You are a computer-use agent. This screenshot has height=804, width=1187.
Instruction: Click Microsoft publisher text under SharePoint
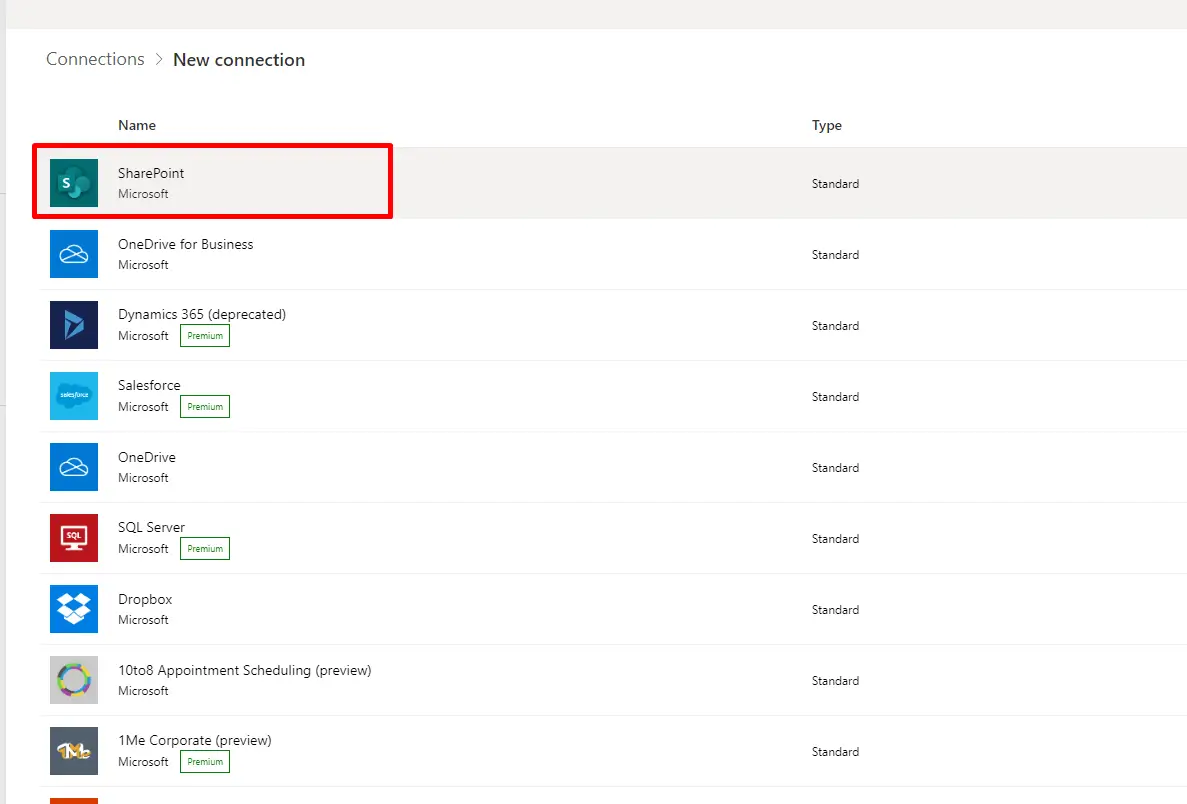tap(143, 194)
